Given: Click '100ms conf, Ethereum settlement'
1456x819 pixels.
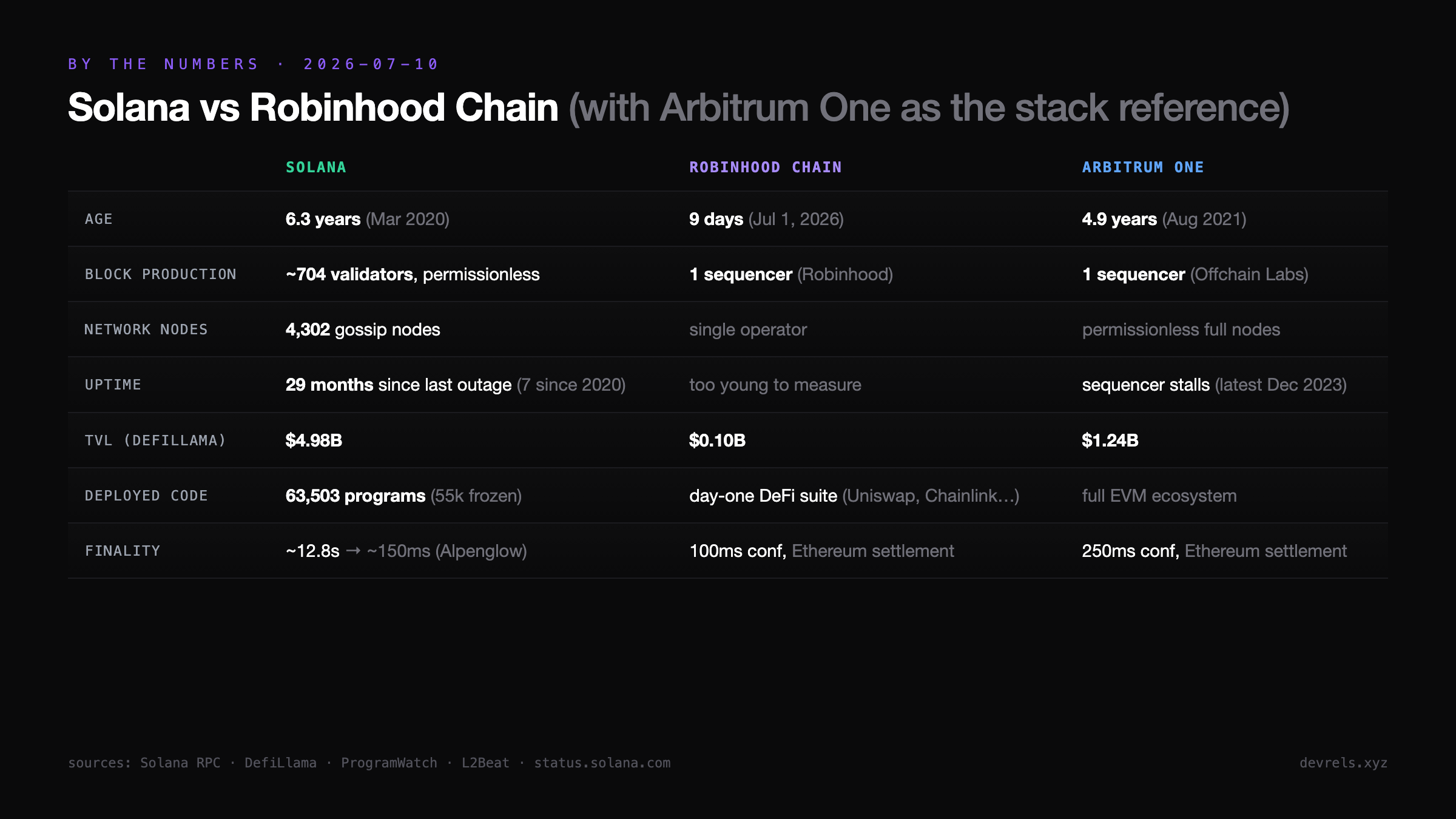Looking at the screenshot, I should [x=821, y=551].
